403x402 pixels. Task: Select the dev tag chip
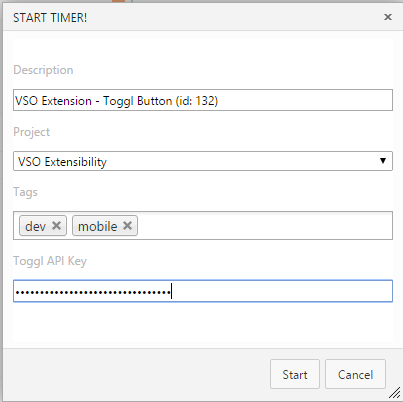click(43, 226)
